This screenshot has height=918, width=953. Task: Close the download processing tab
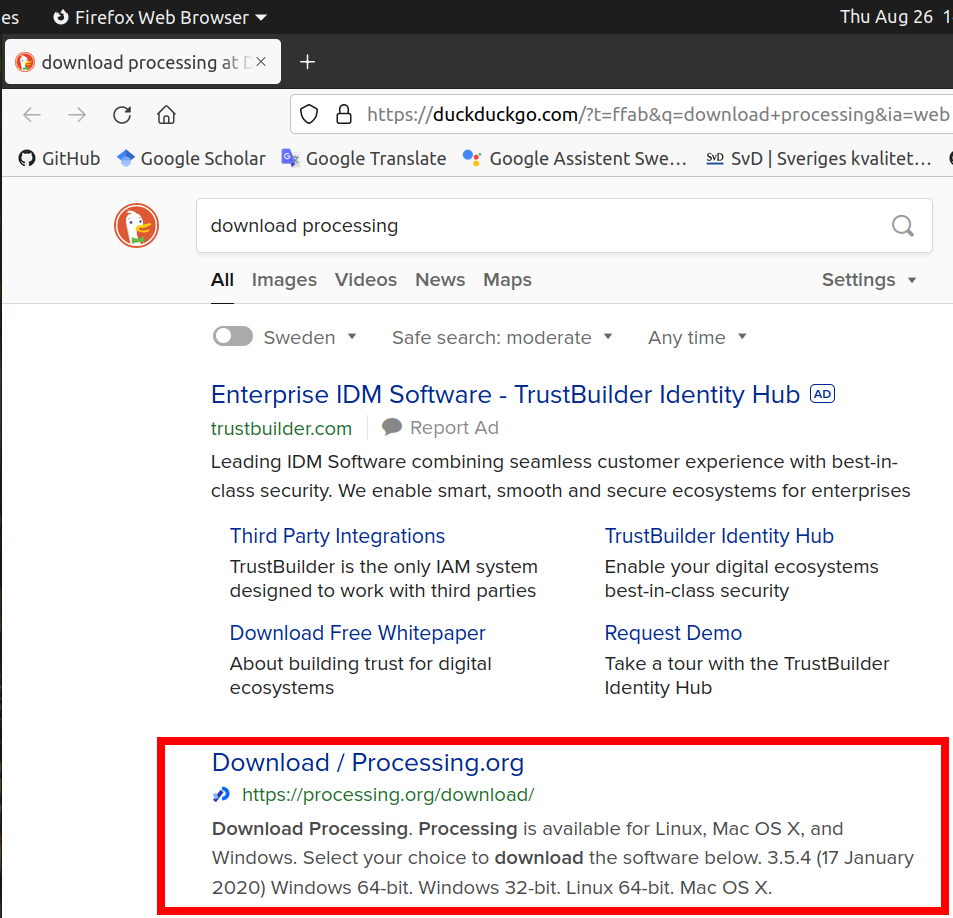click(261, 62)
